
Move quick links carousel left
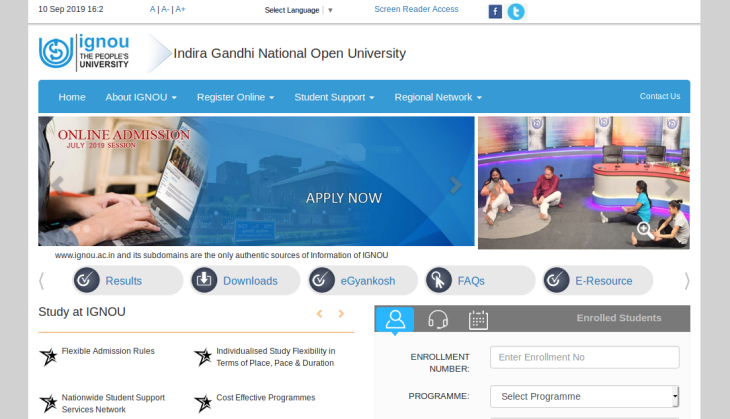pyautogui.click(x=41, y=281)
